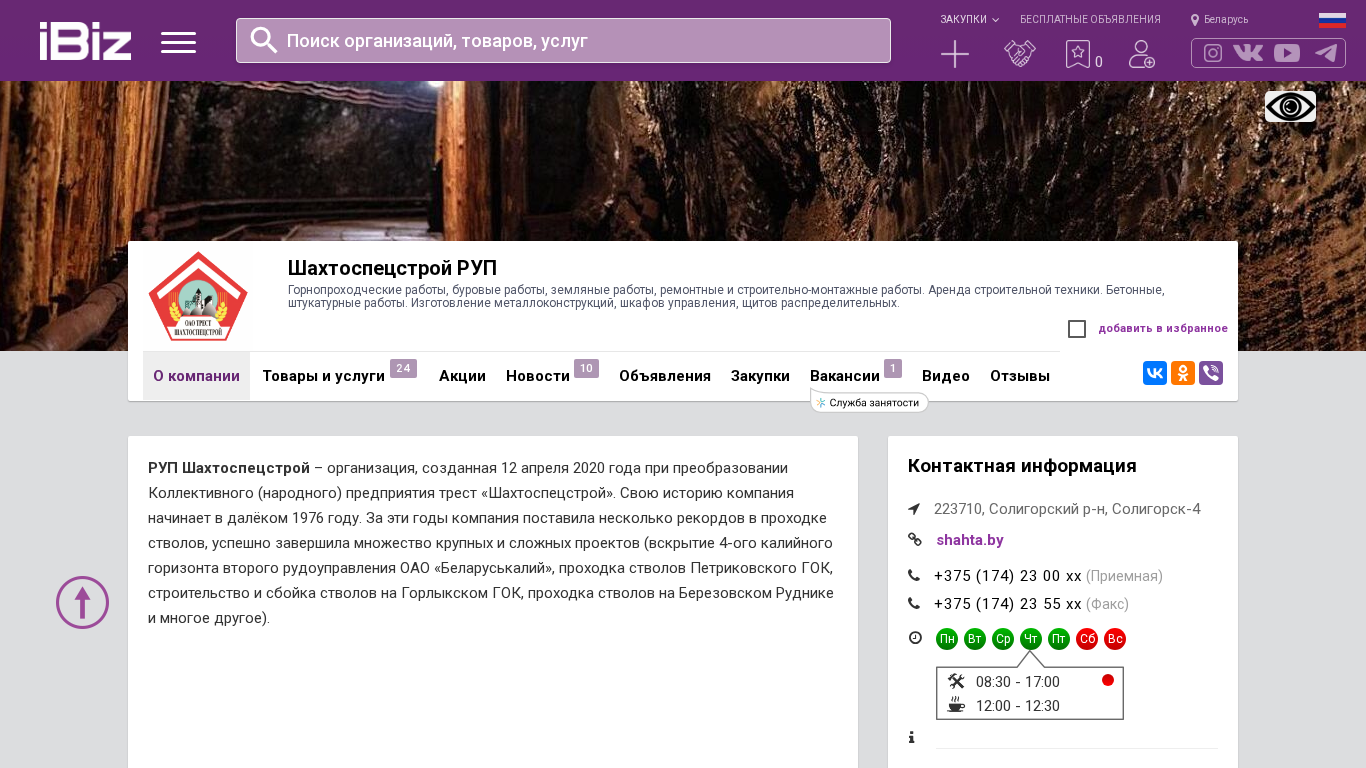Image resolution: width=1366 pixels, height=768 pixels.
Task: Open the Instagram link in header
Action: pos(1213,53)
